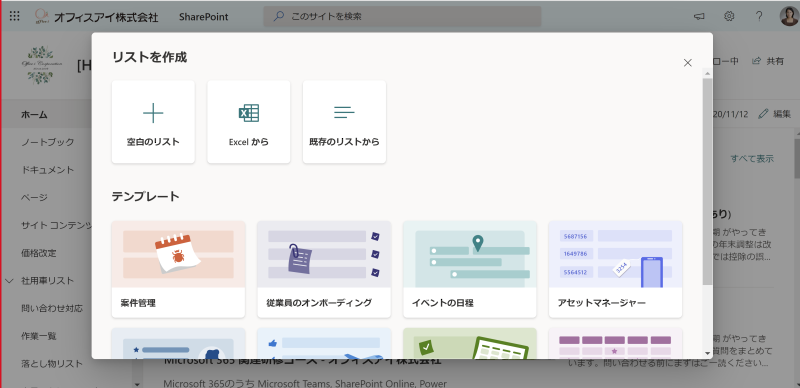The image size is (800, 388).
Task: Open ドキュメント in the left navigation
Action: tap(47, 170)
